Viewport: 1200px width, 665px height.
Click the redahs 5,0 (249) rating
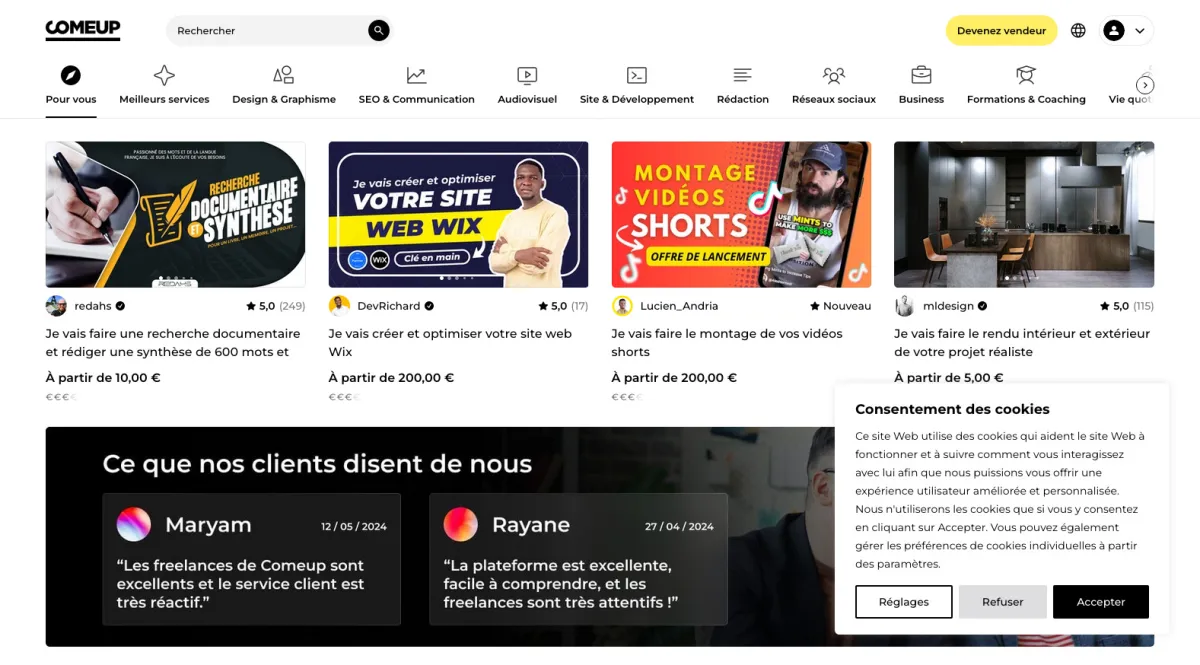(x=276, y=306)
